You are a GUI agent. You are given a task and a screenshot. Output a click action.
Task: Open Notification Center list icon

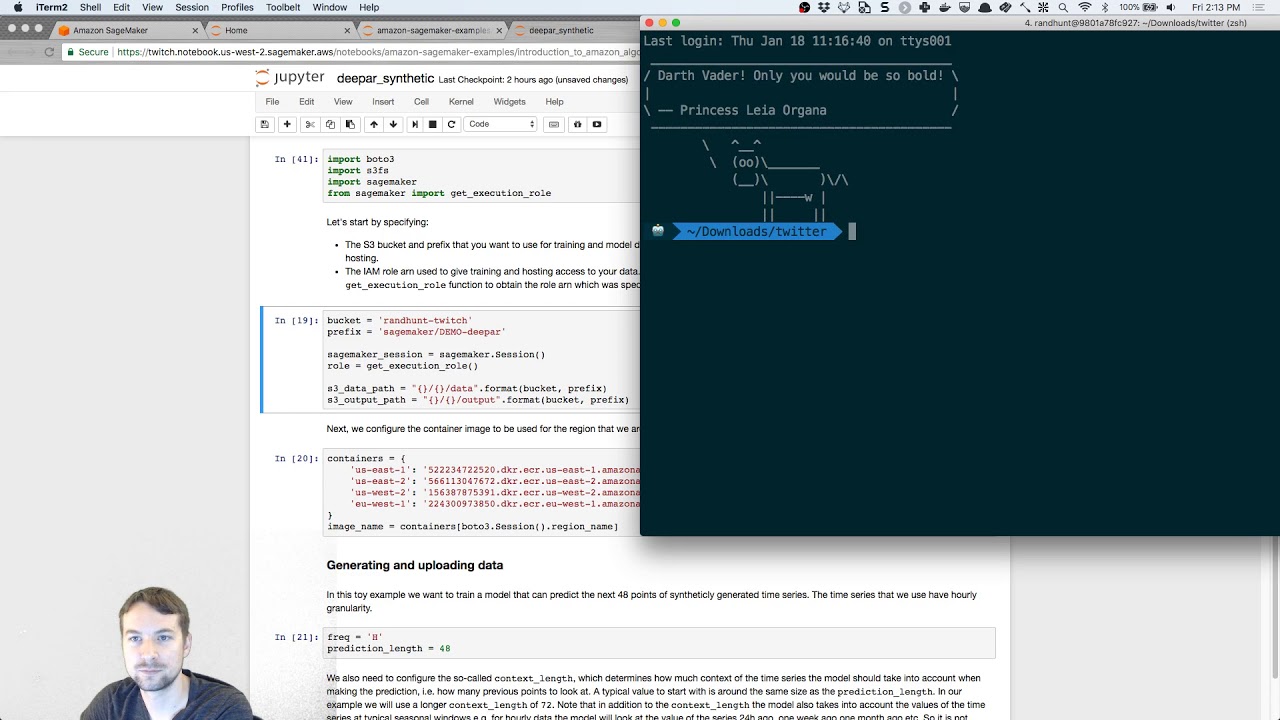point(1259,7)
